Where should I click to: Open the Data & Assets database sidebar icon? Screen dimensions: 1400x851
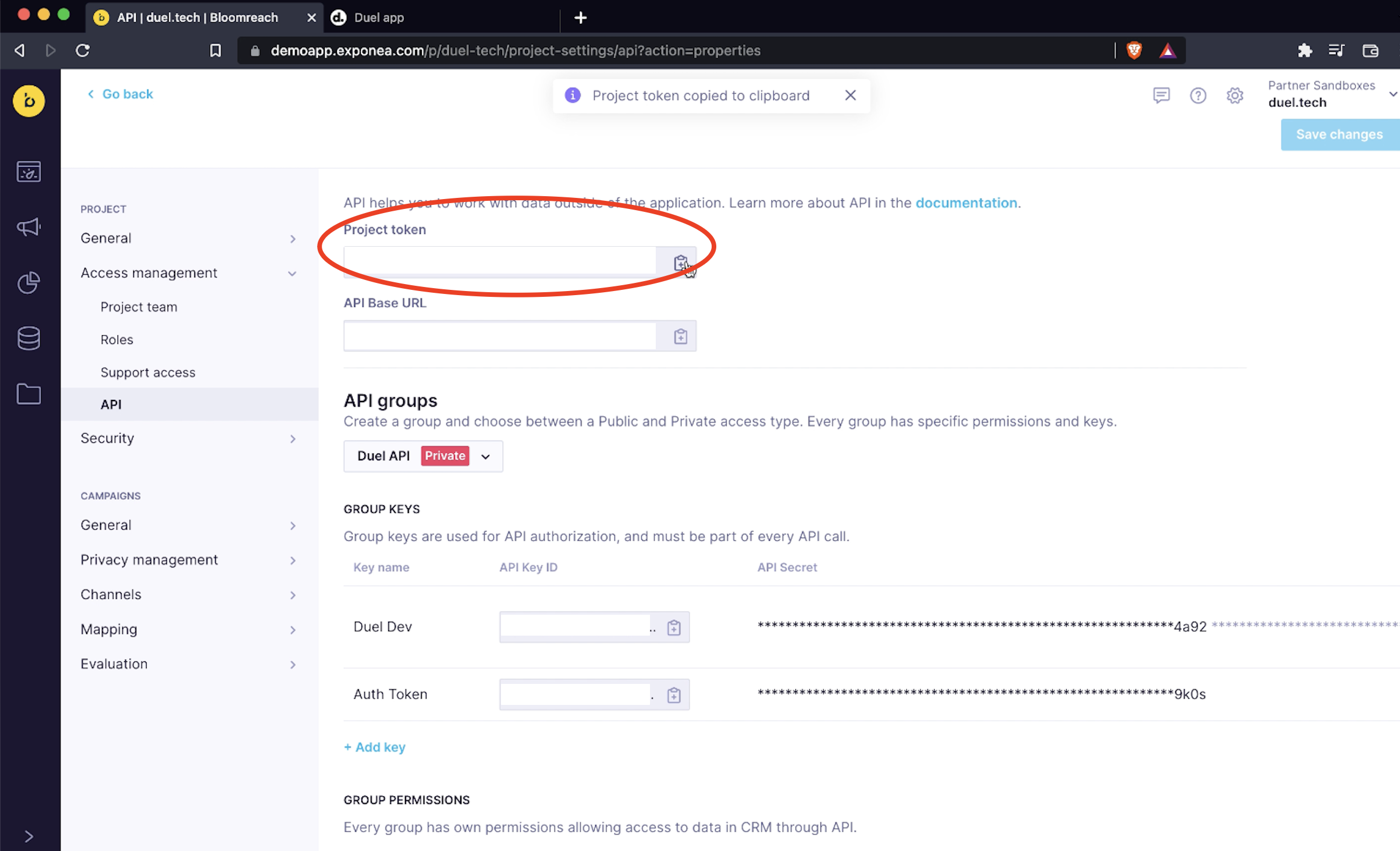pyautogui.click(x=29, y=338)
